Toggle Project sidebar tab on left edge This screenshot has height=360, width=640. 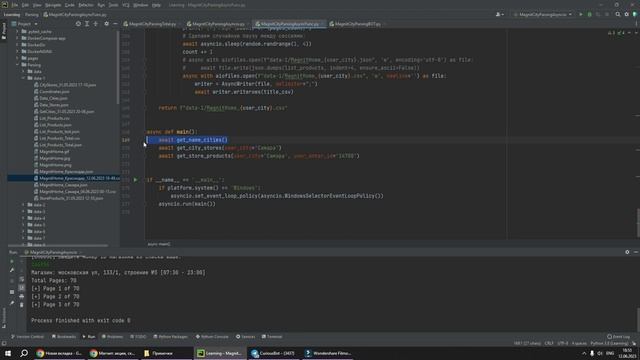click(4, 31)
